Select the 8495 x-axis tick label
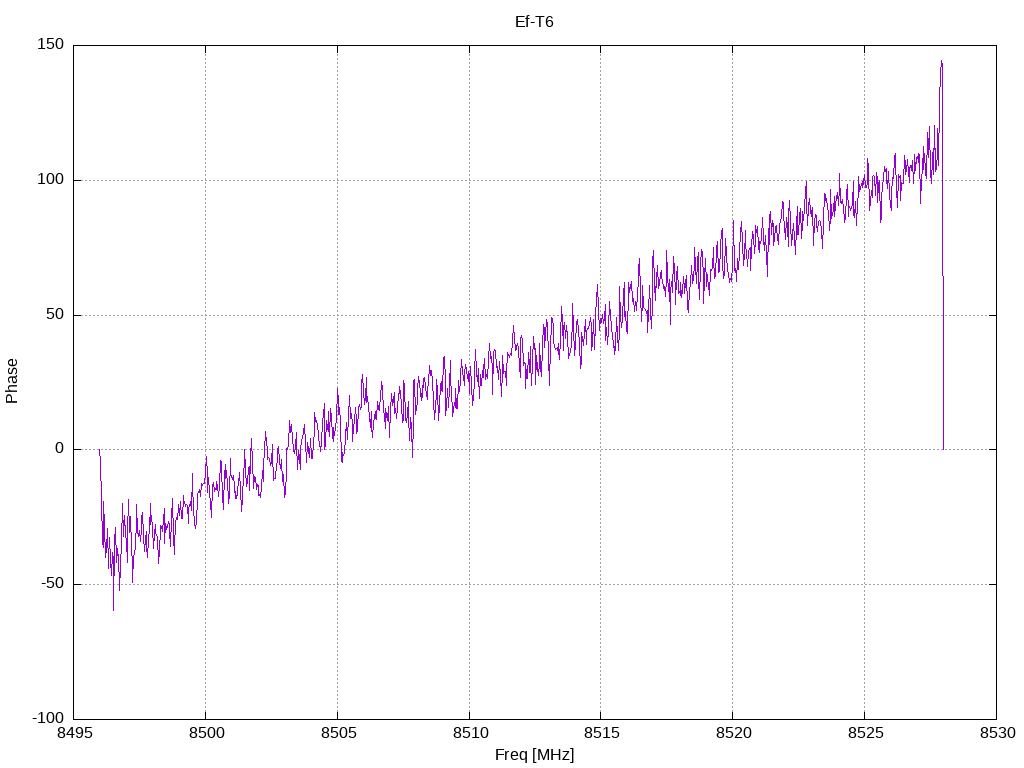The height and width of the screenshot is (768, 1024). click(x=74, y=733)
